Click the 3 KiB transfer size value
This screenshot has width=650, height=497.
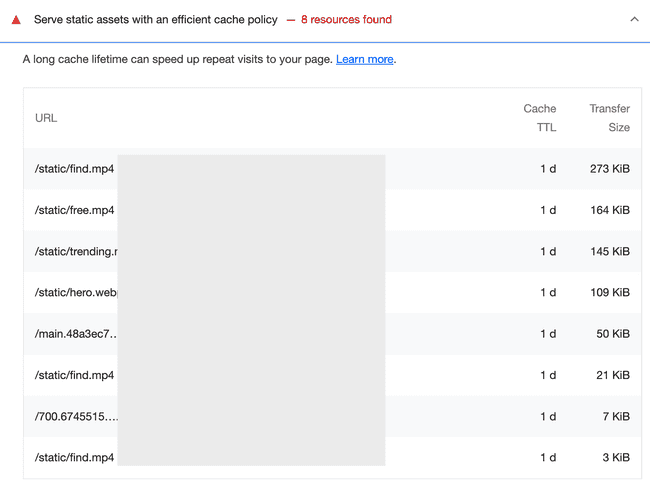click(615, 458)
